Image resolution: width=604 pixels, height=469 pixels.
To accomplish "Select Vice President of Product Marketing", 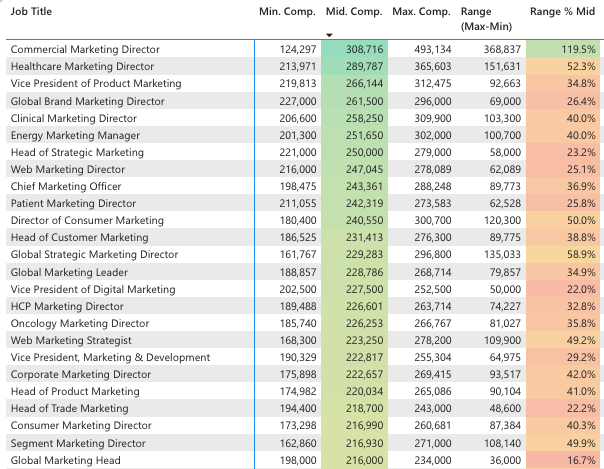I will 96,83.
